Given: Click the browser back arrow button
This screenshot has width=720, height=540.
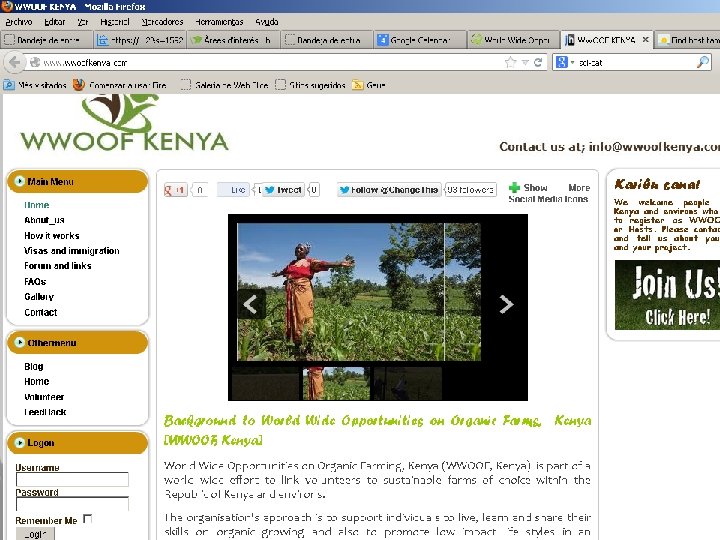Looking at the screenshot, I should pos(14,62).
